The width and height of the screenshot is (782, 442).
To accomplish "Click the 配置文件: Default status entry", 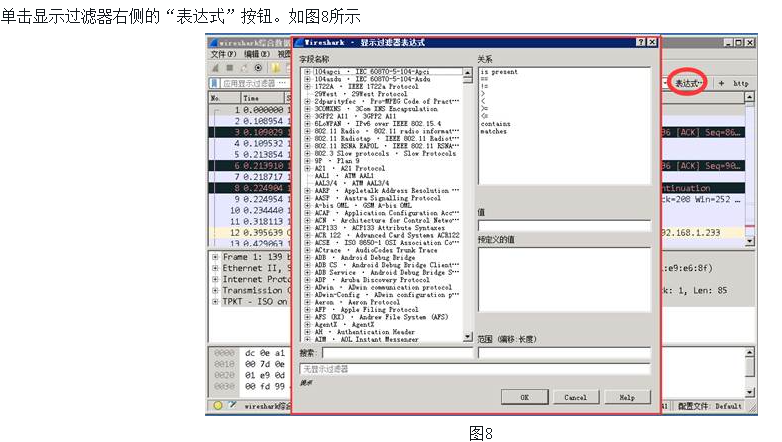I will pos(710,406).
